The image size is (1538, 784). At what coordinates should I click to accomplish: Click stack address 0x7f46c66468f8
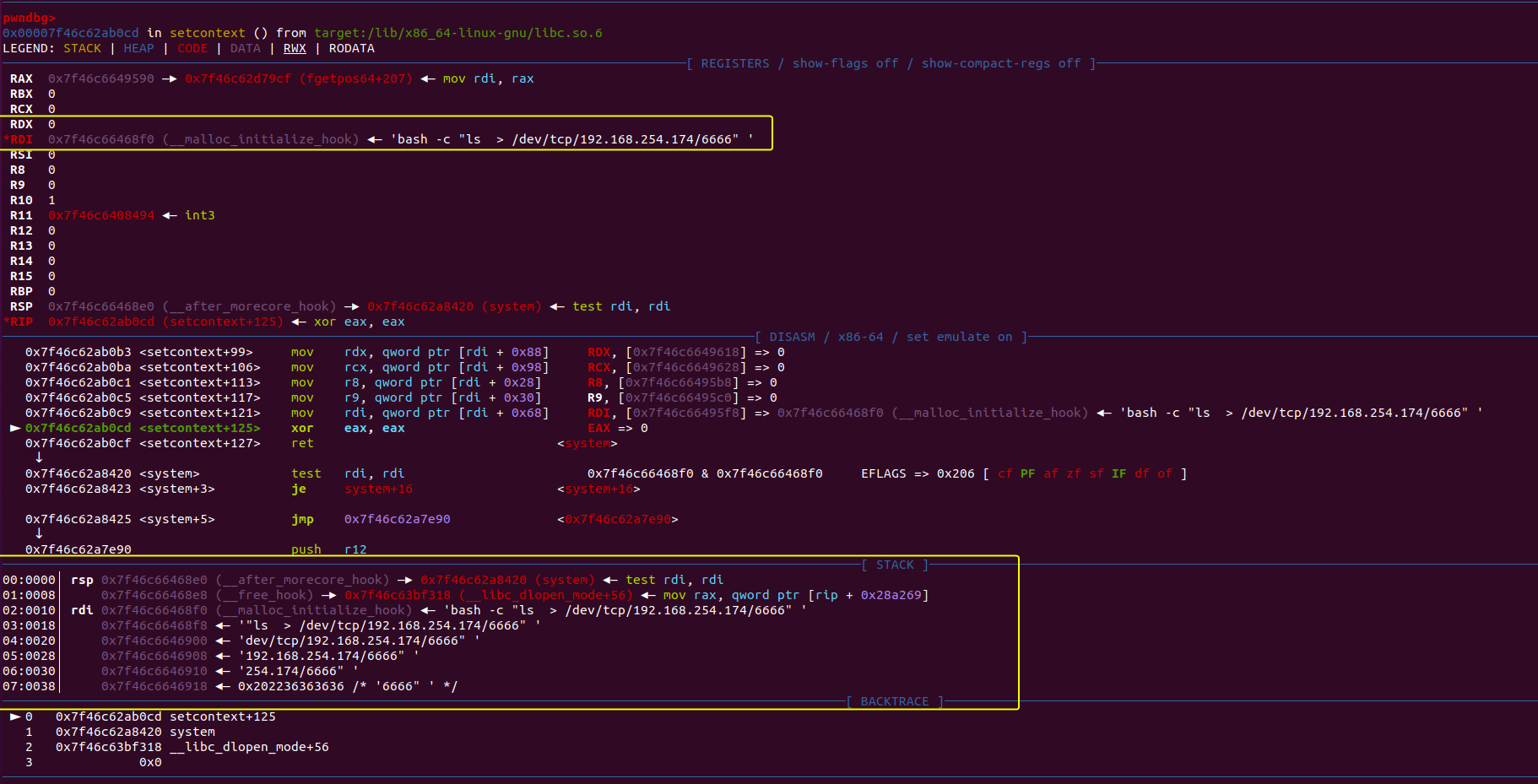click(x=154, y=625)
